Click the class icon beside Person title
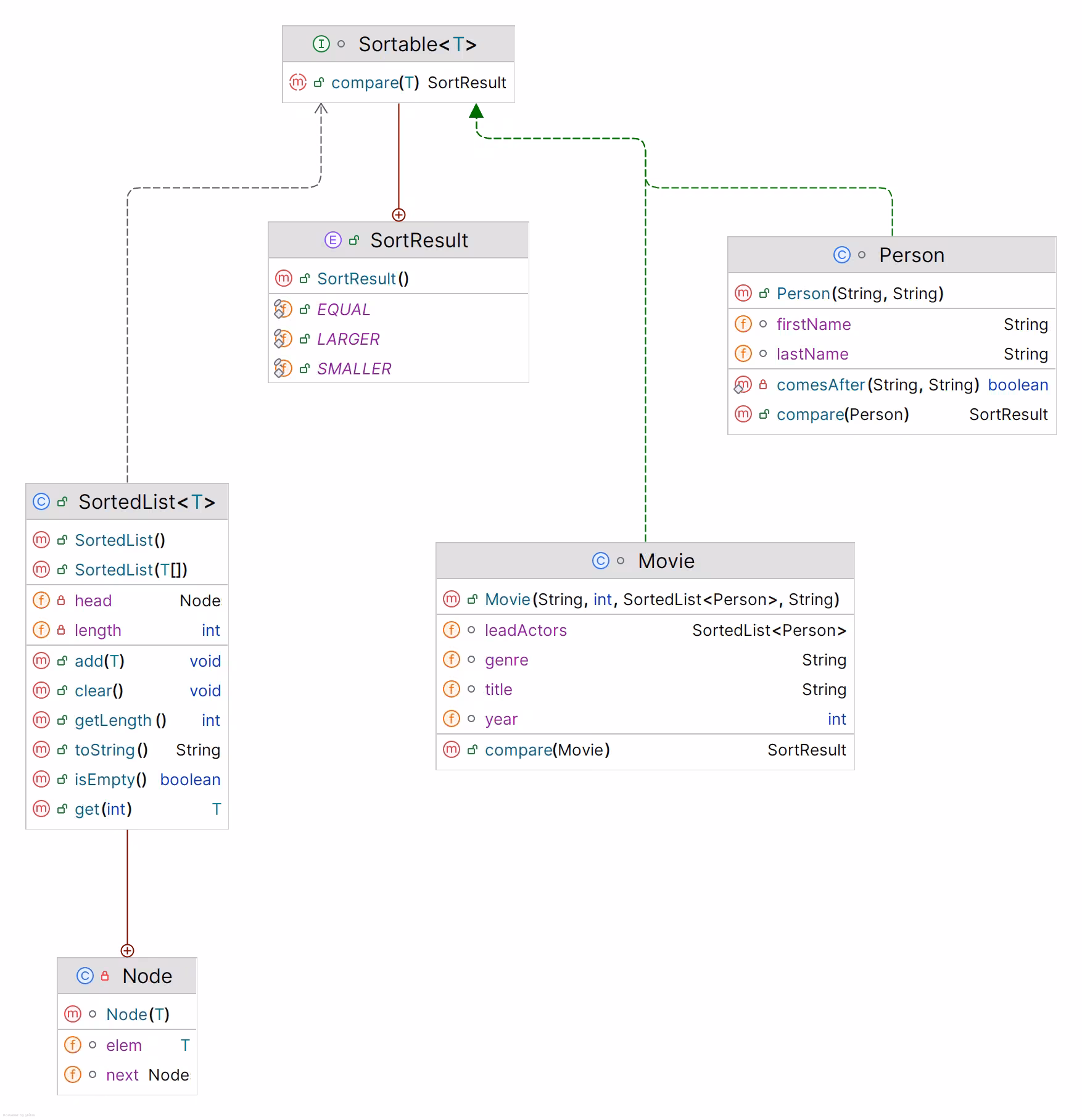The width and height of the screenshot is (1082, 1120). 841,255
